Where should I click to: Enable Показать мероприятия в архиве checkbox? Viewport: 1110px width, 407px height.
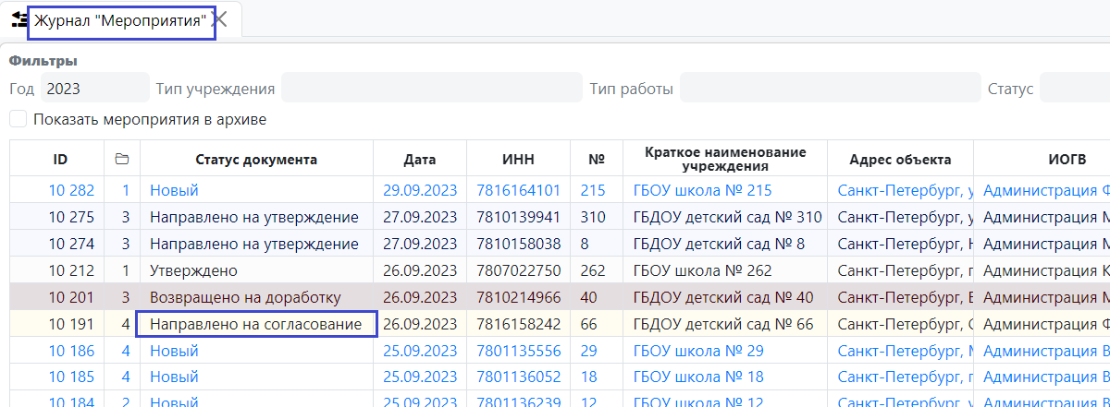pos(18,119)
